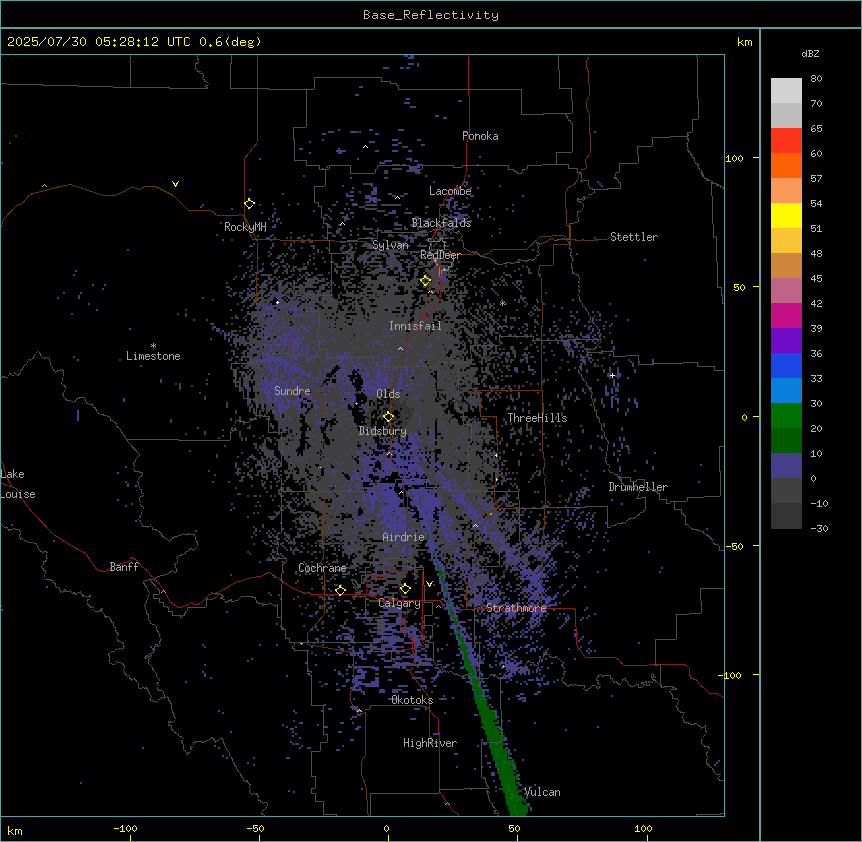Click the Sylvan label
This screenshot has height=842, width=862.
point(390,245)
